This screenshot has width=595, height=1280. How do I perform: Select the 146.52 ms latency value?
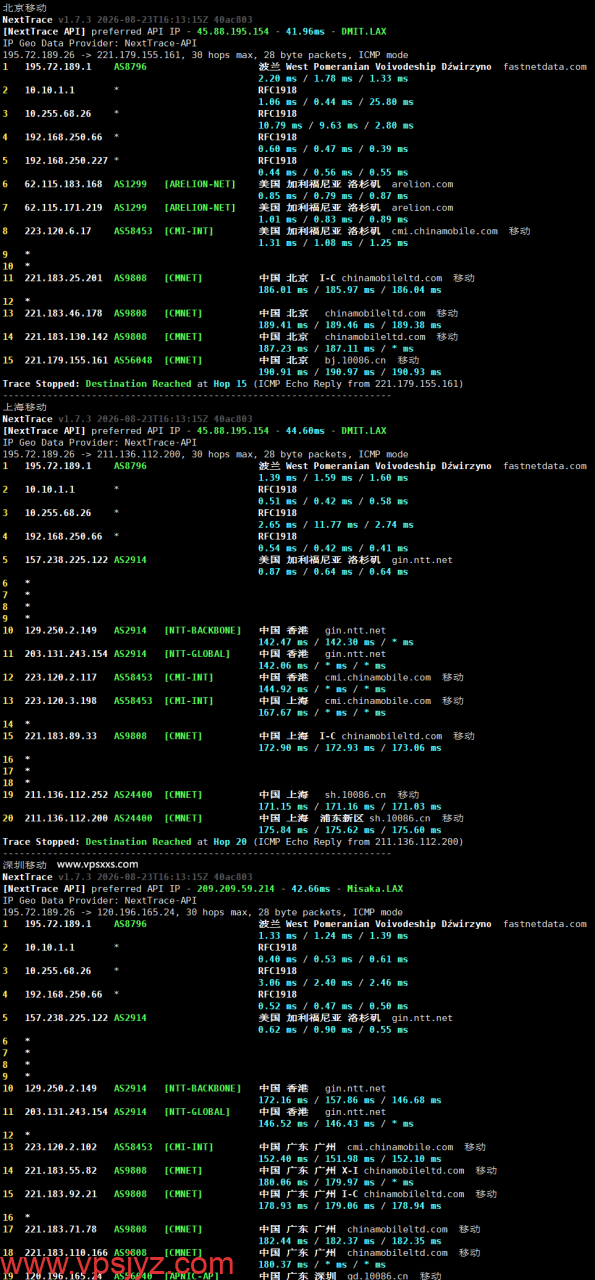281,1124
